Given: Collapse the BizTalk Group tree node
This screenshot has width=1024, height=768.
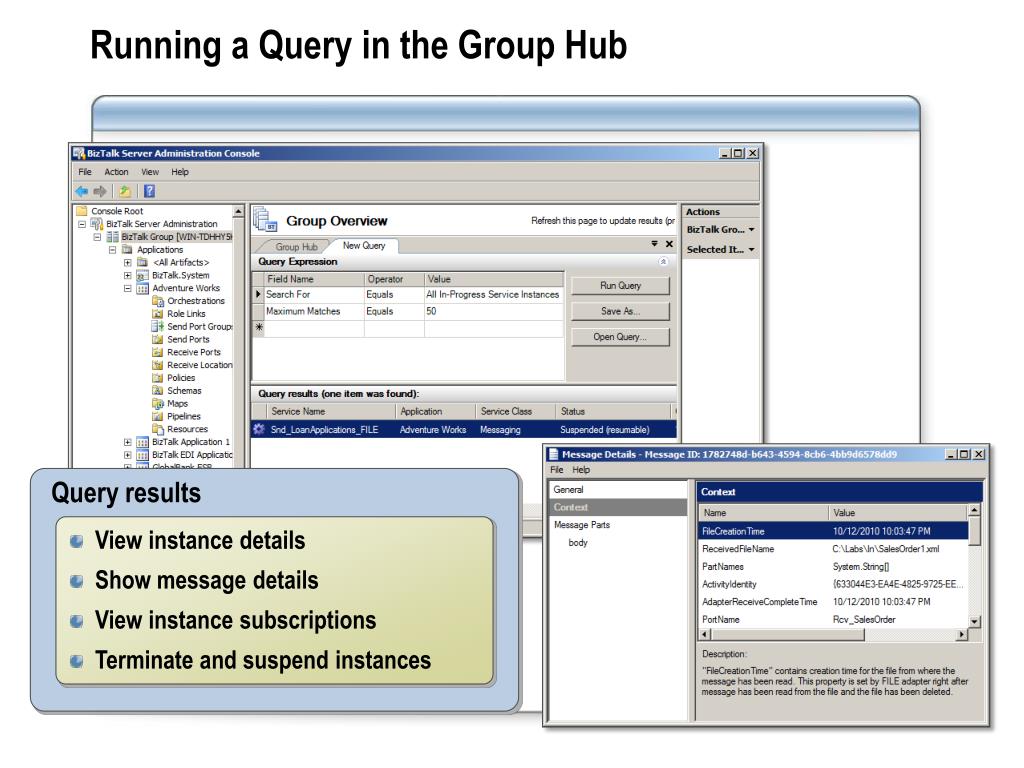Looking at the screenshot, I should click(x=97, y=237).
